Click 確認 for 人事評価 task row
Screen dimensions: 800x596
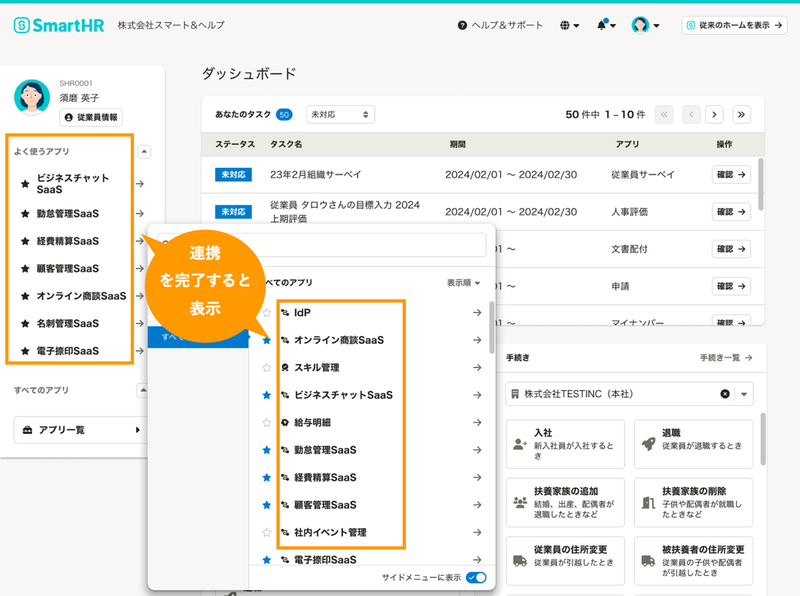tap(731, 212)
